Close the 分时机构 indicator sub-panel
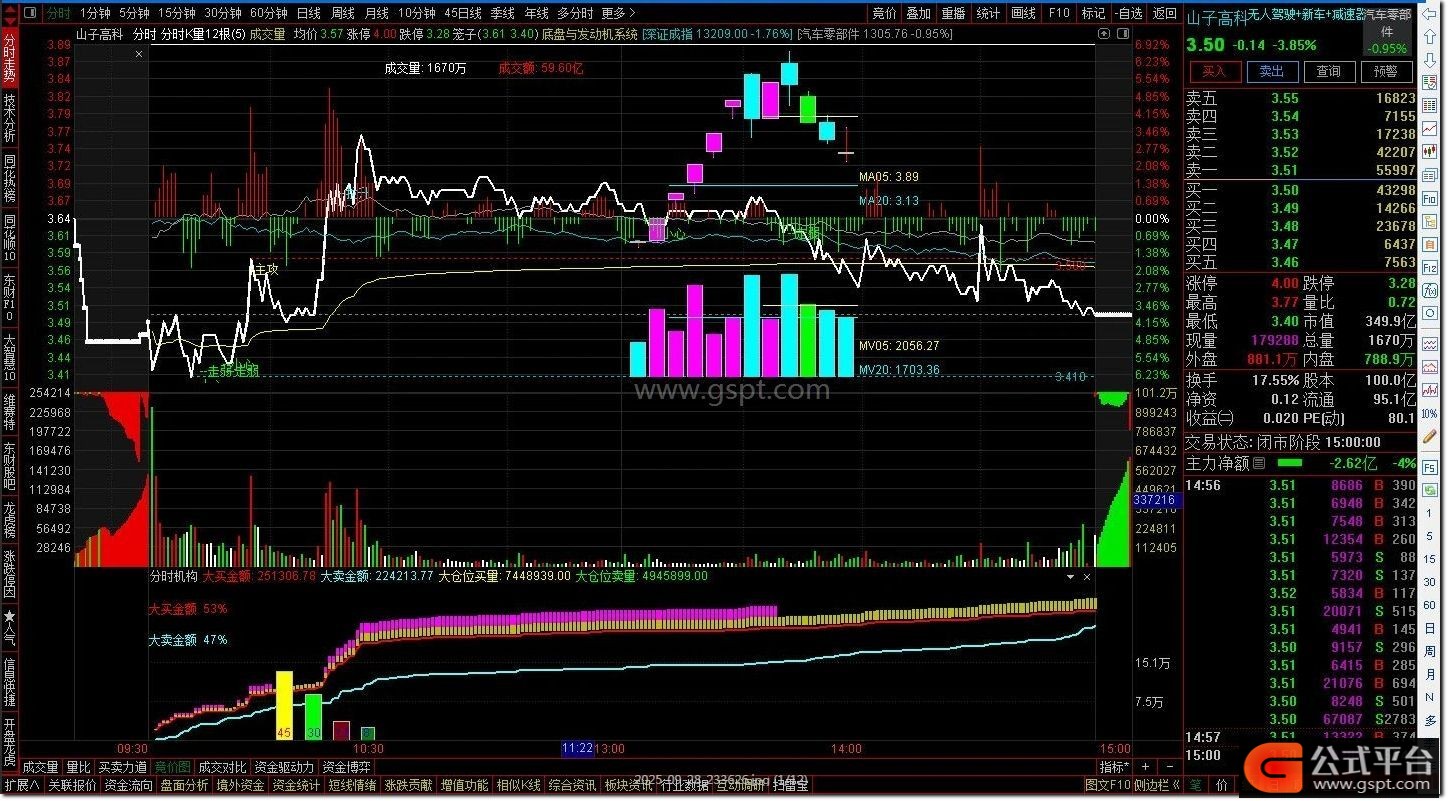The height and width of the screenshot is (801, 1449). click(x=1087, y=577)
